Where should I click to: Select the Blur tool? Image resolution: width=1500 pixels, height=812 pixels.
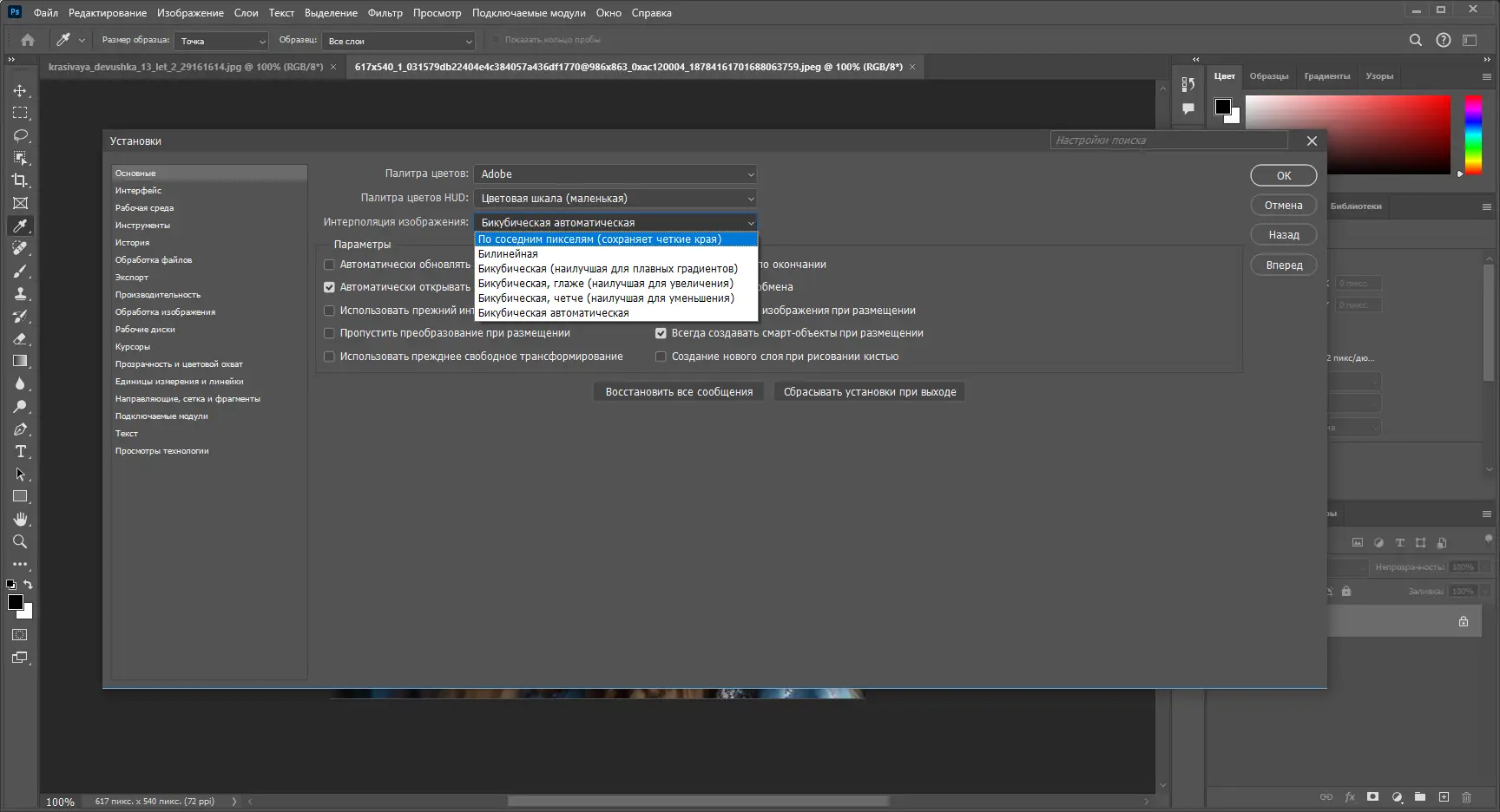20,383
